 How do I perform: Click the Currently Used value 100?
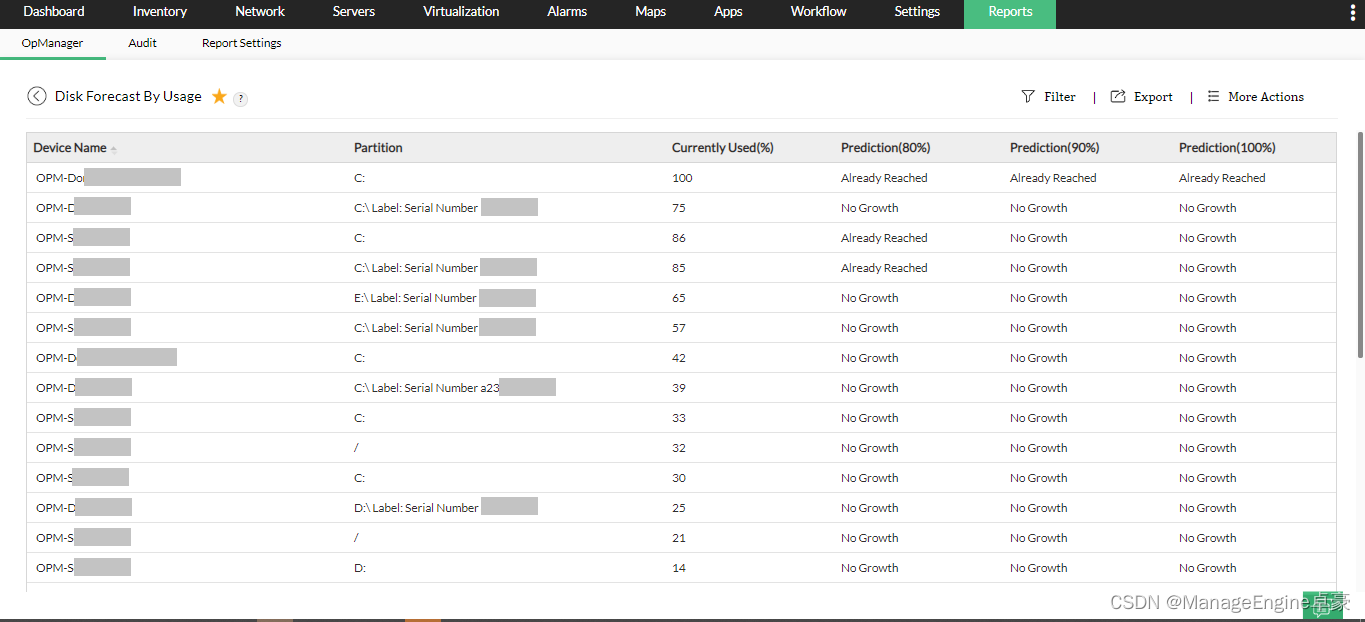tap(682, 178)
